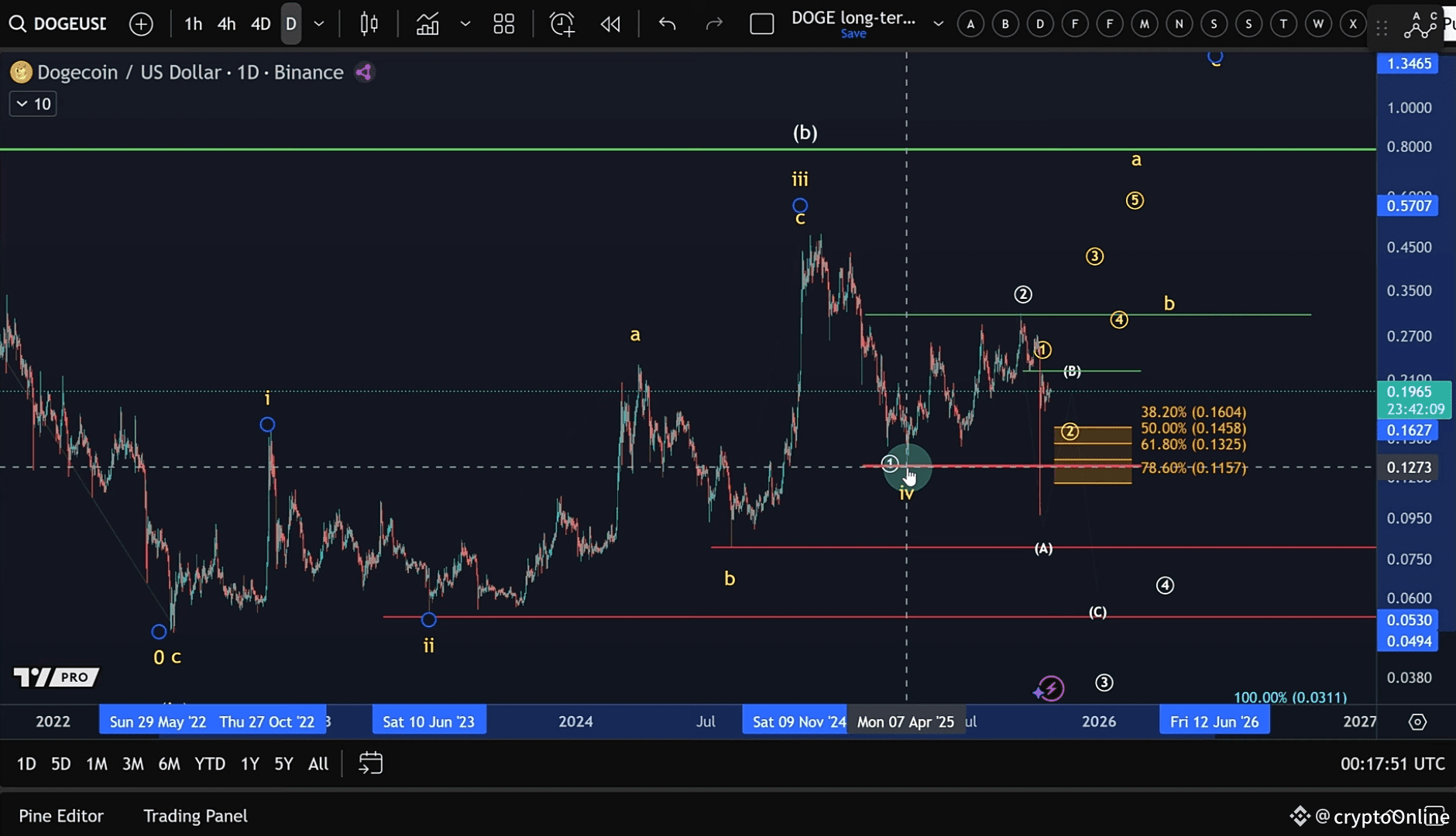The image size is (1456, 836).
Task: Save the chart layout
Action: click(x=853, y=34)
